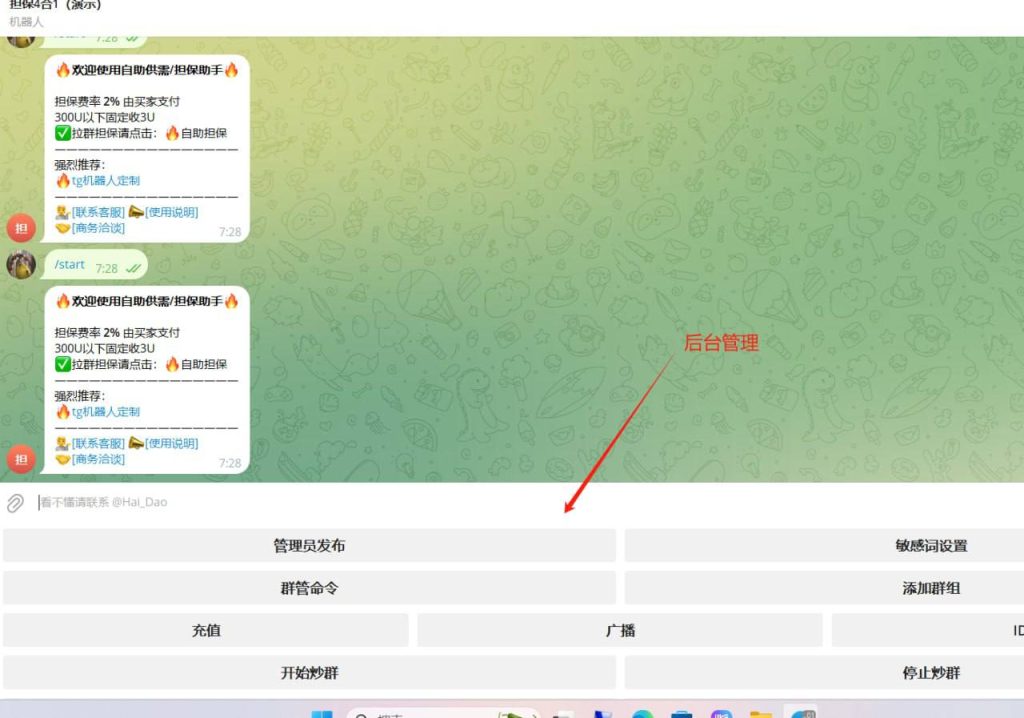Viewport: 1024px width, 718px height.
Task: Click the red 担 bot avatar beside the upper message
Action: [21, 228]
